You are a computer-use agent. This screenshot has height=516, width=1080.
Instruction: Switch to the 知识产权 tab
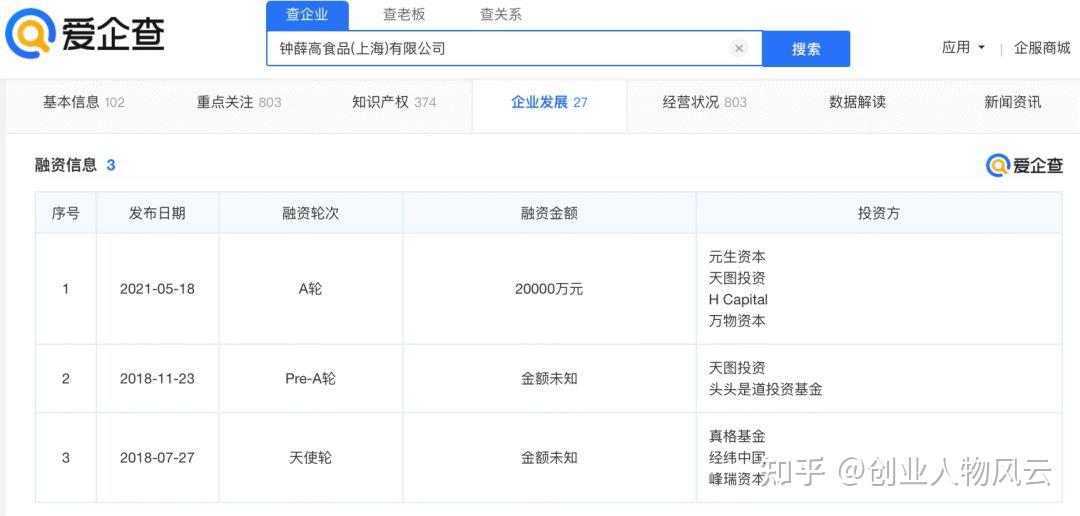tap(394, 103)
